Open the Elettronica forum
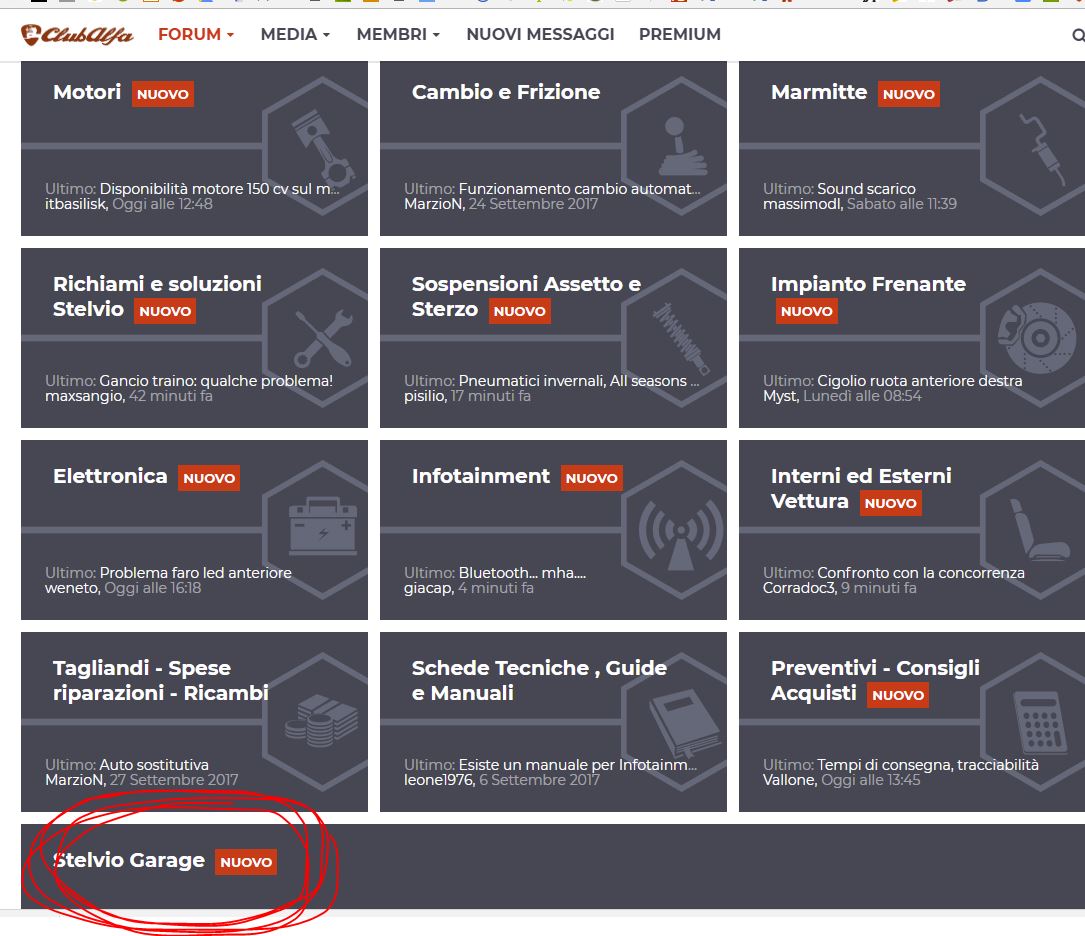Screen dimensions: 1085x936 click(110, 476)
